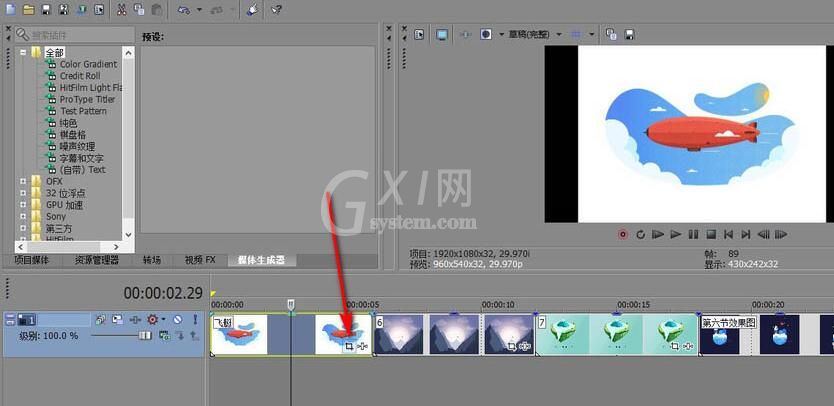Click the Render As toolbar icon
The image size is (834, 406).
81,9
